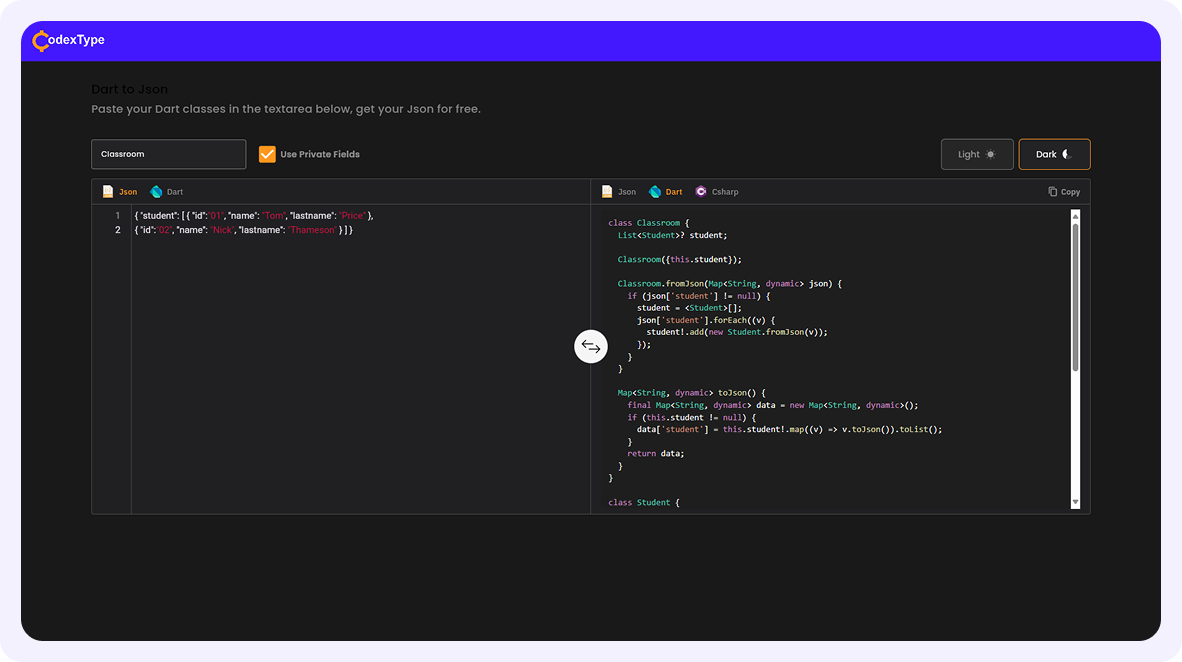
Task: Click the second JSON line with "Nick"
Action: [x=243, y=230]
